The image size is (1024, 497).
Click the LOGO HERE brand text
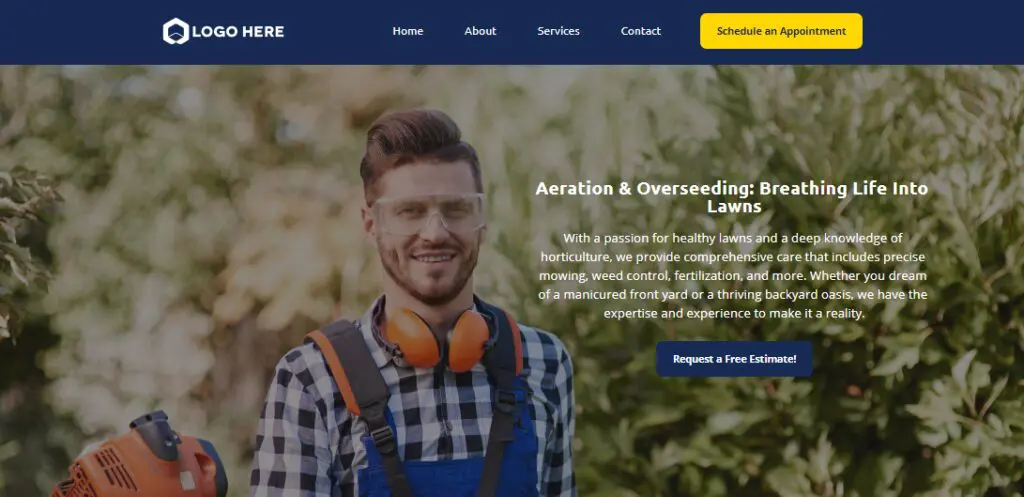(x=238, y=31)
